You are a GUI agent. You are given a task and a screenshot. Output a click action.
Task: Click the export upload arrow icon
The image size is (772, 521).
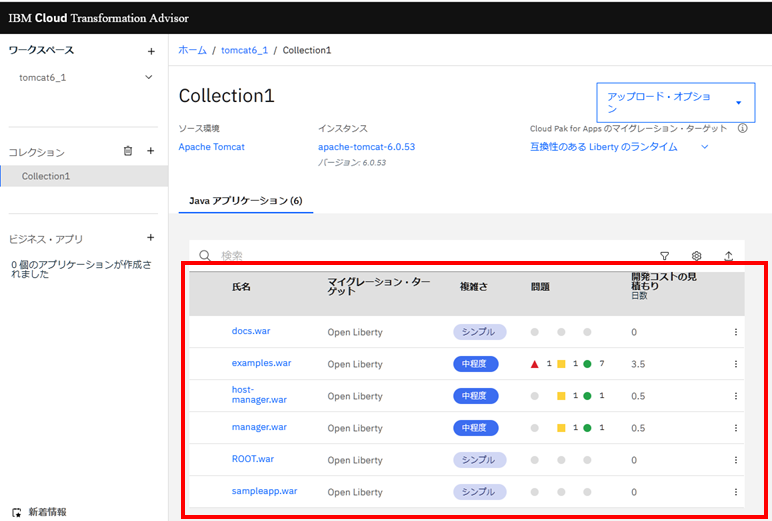729,256
